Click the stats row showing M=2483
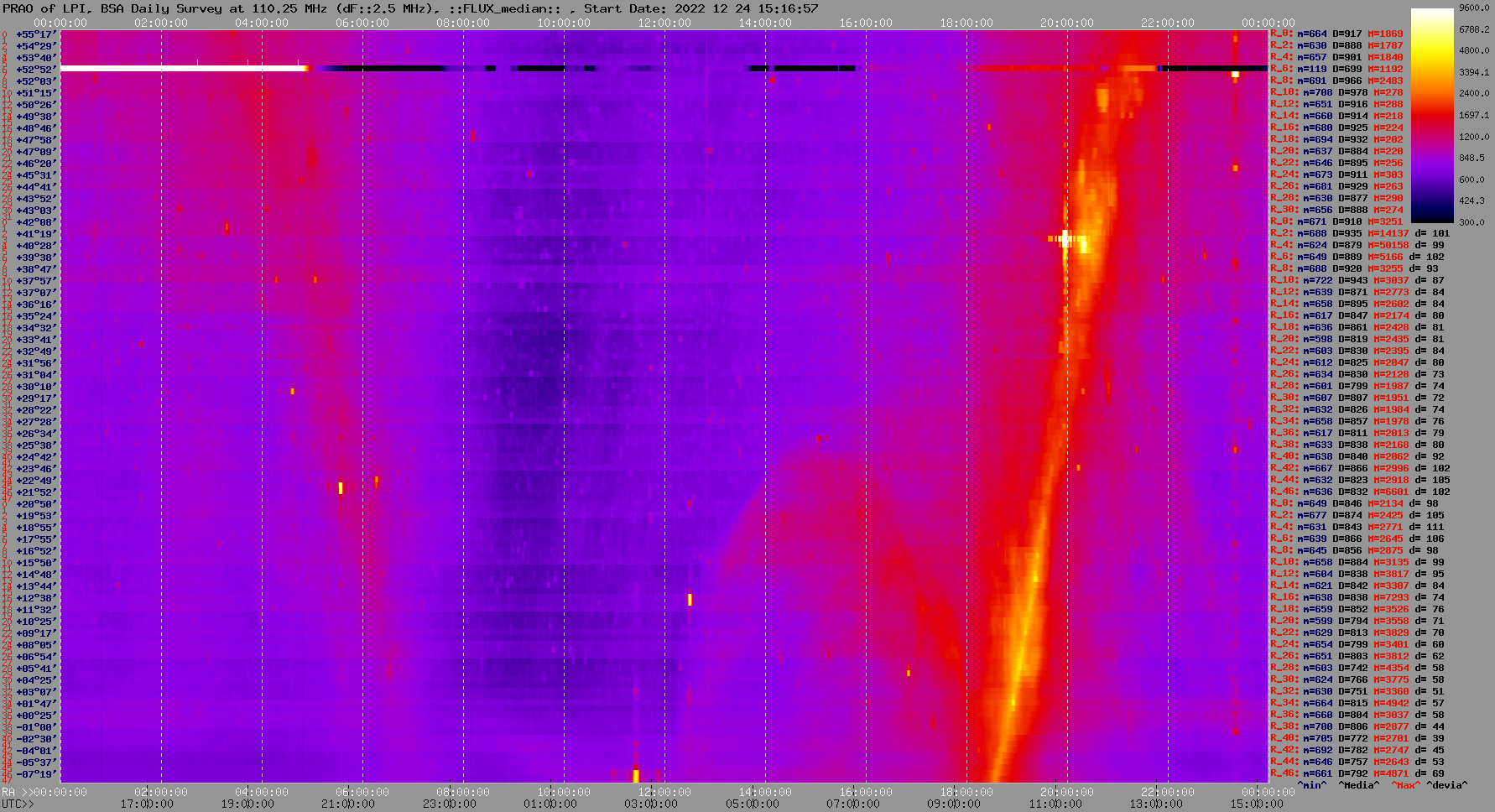 1337,81
